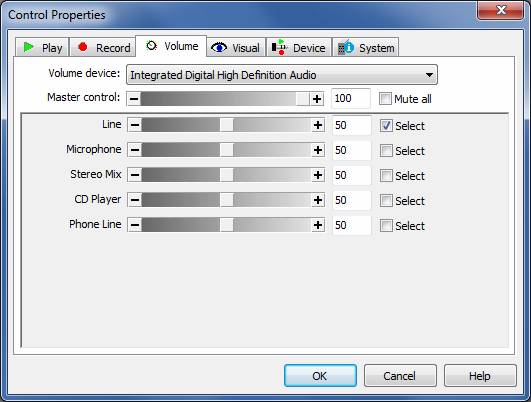Screen dimensions: 531x402
Task: Click the eye icon on Visual tab
Action: click(x=219, y=47)
